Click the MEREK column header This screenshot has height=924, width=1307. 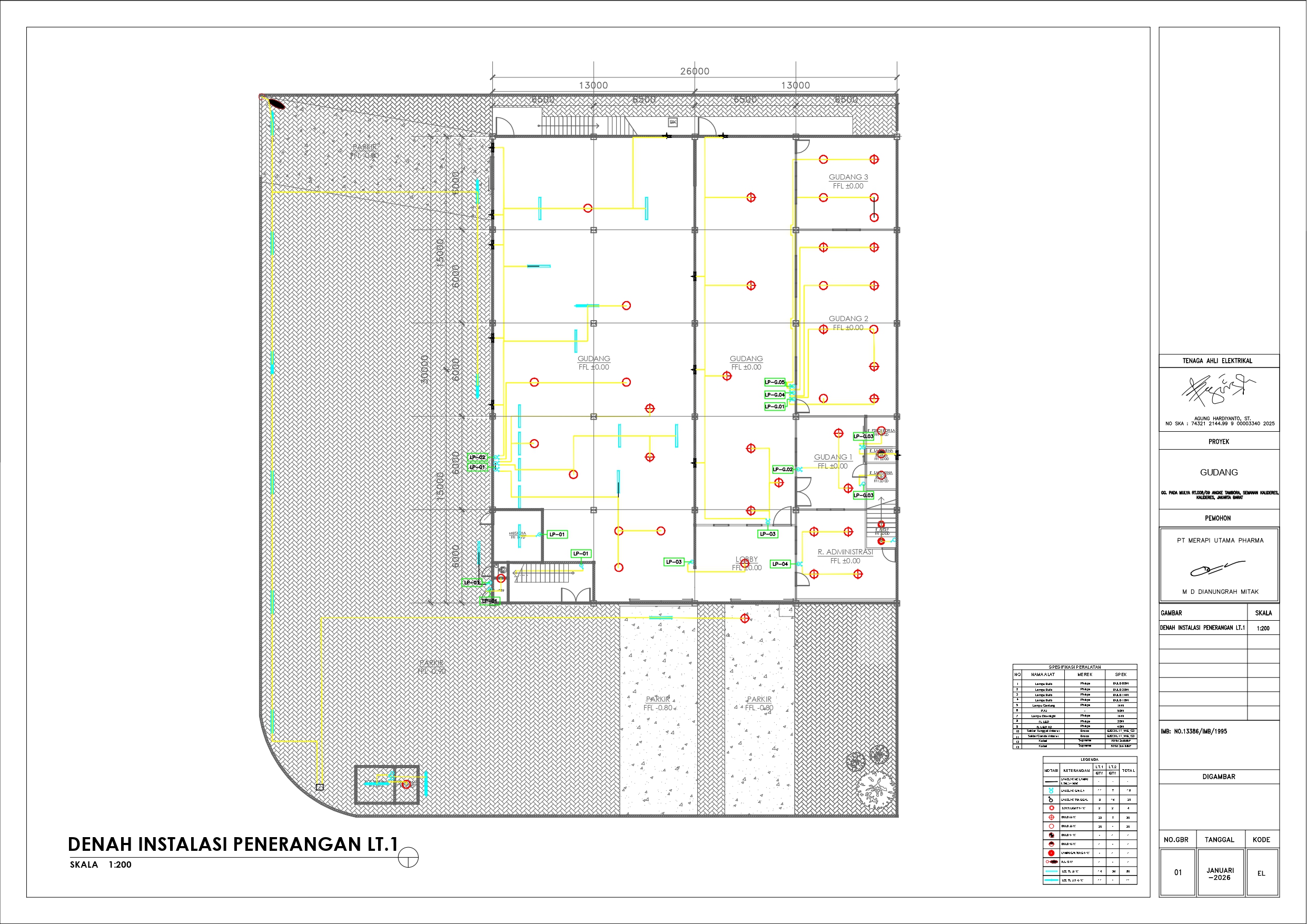click(1085, 674)
